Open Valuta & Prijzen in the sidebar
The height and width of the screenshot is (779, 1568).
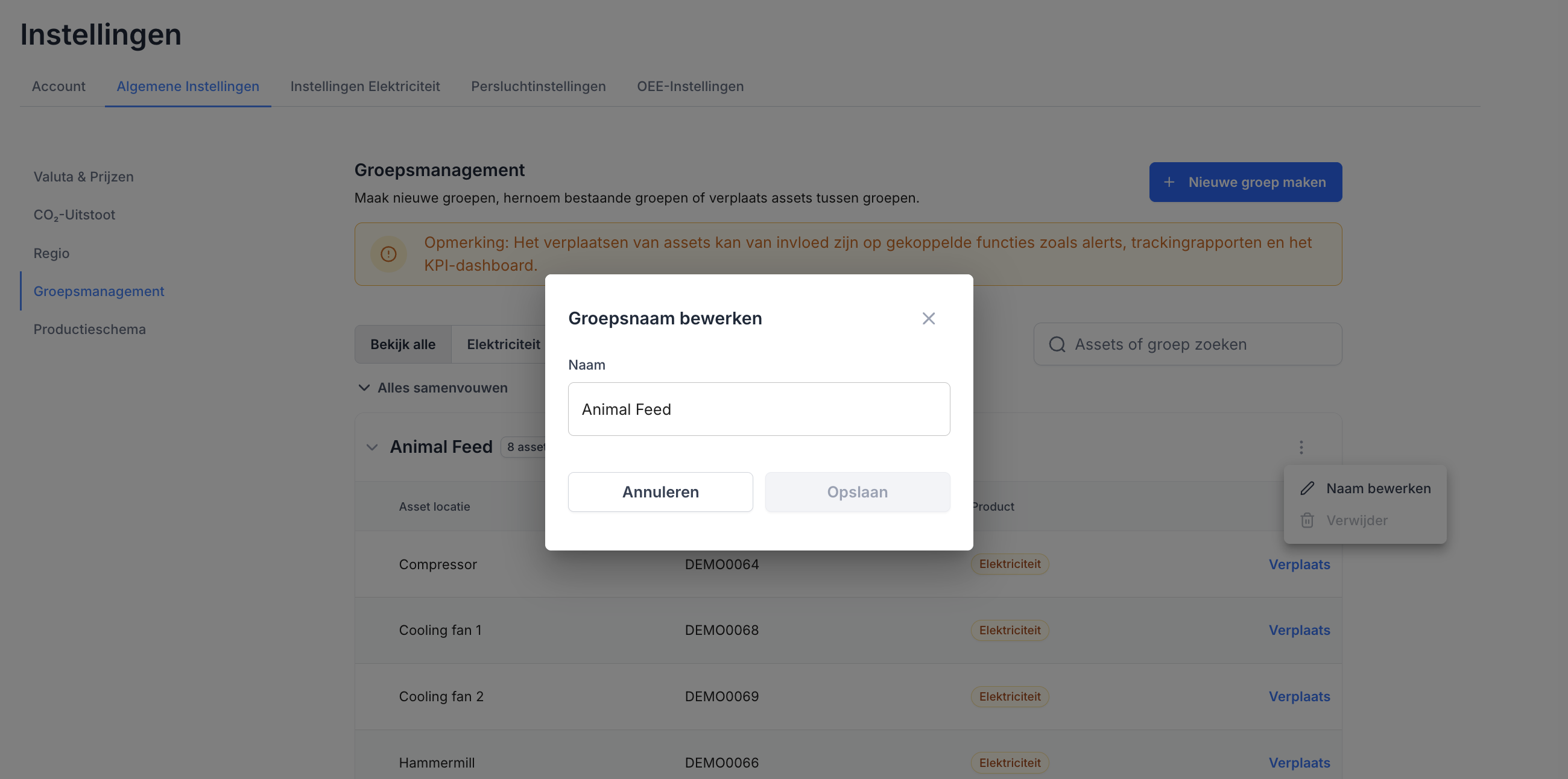(83, 177)
